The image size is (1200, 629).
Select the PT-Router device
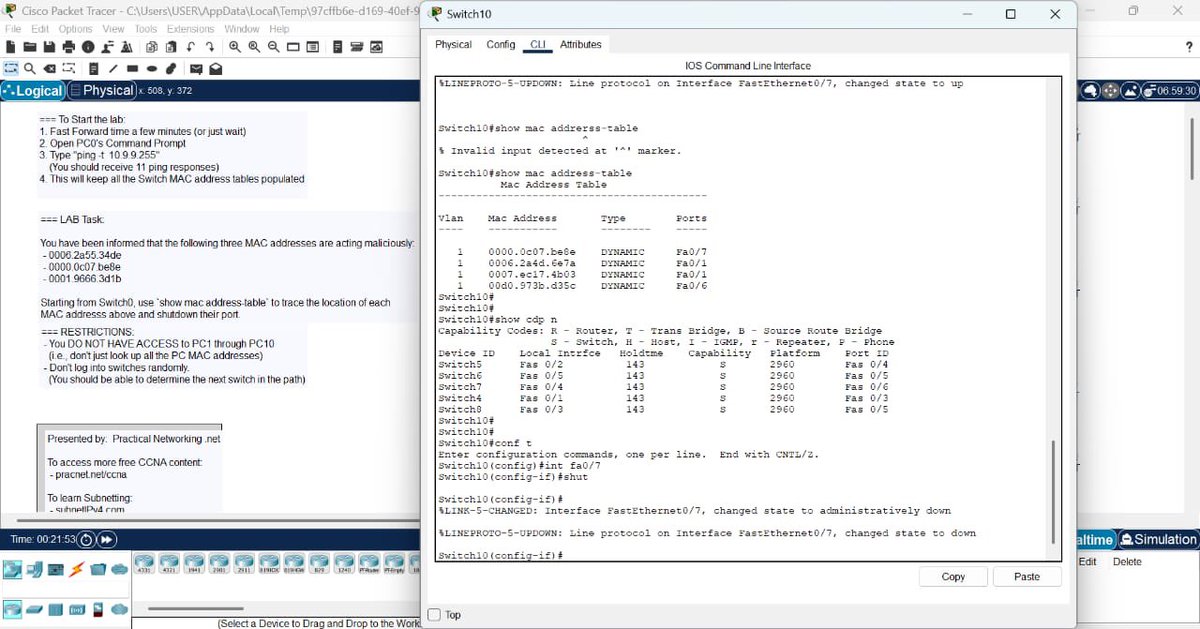pos(369,562)
